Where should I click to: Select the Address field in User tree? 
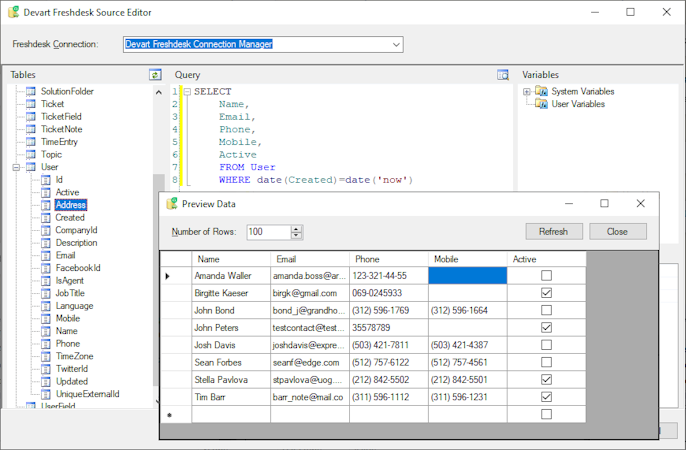(x=71, y=205)
